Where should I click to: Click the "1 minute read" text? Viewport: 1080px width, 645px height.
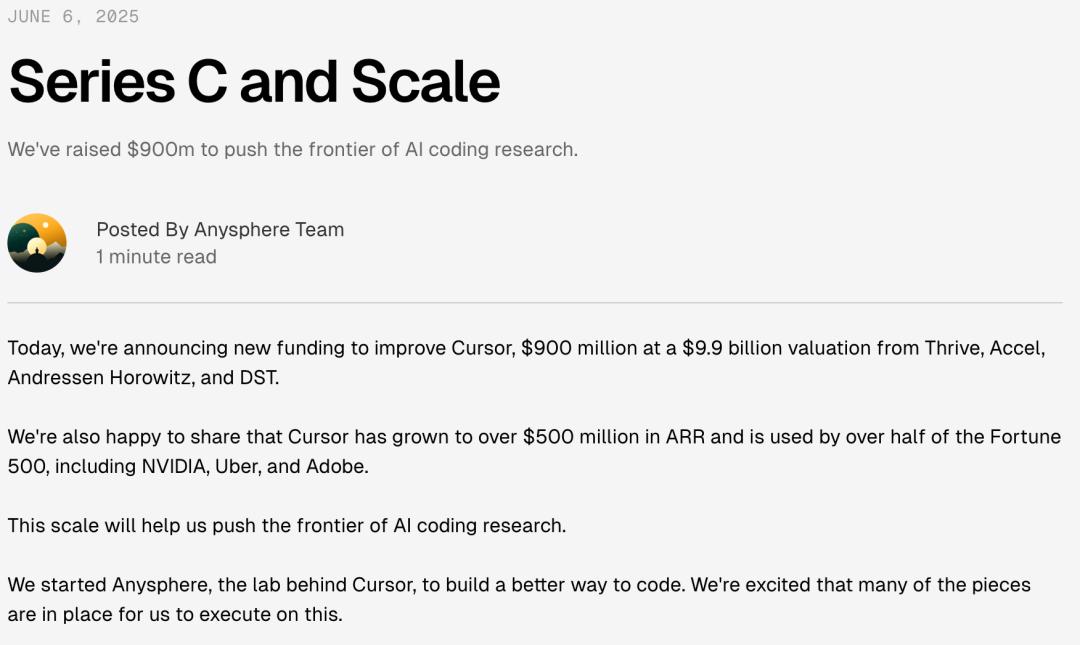[156, 256]
